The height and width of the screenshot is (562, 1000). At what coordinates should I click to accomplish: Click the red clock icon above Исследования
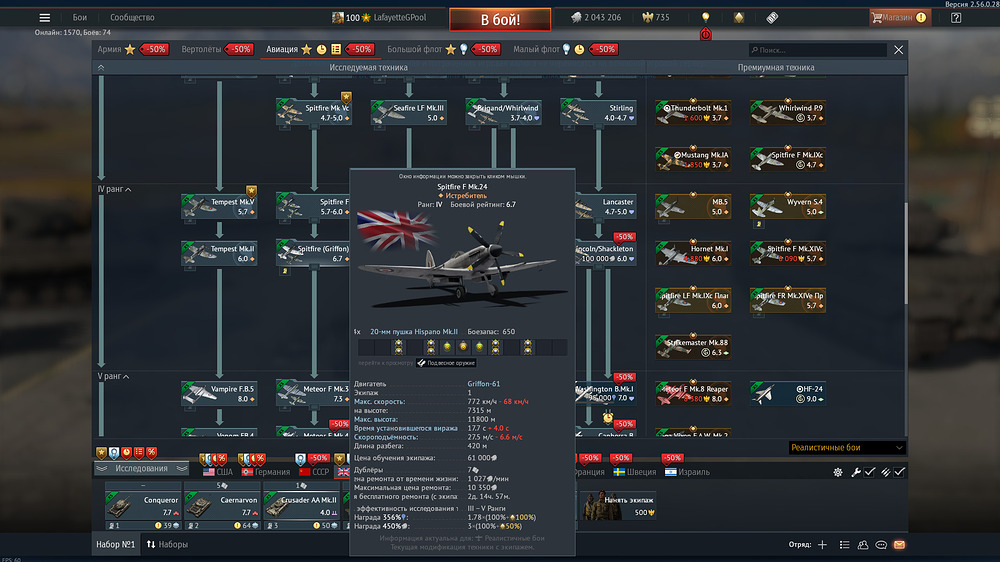(x=126, y=453)
